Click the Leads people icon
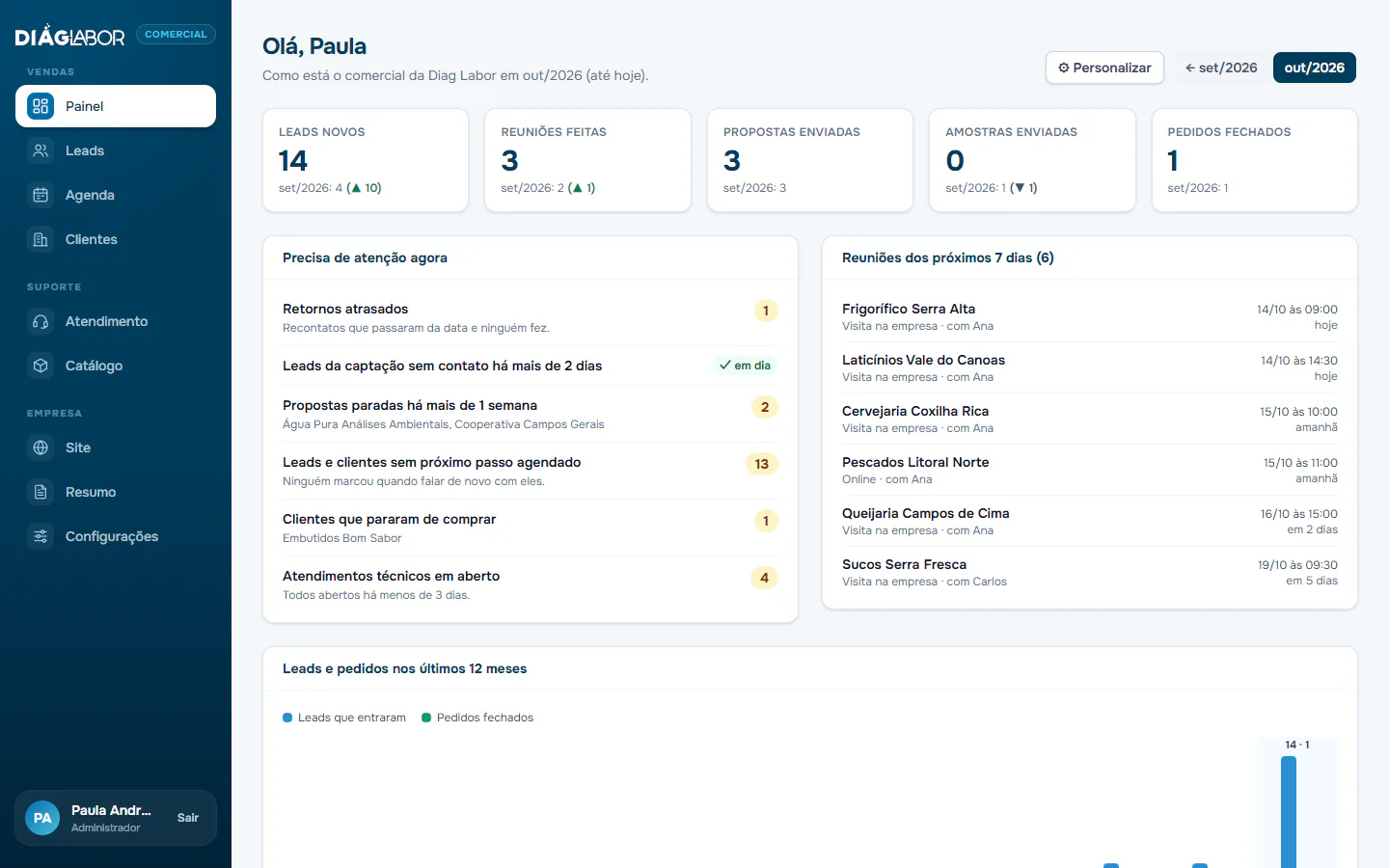This screenshot has width=1389, height=868. (x=41, y=150)
